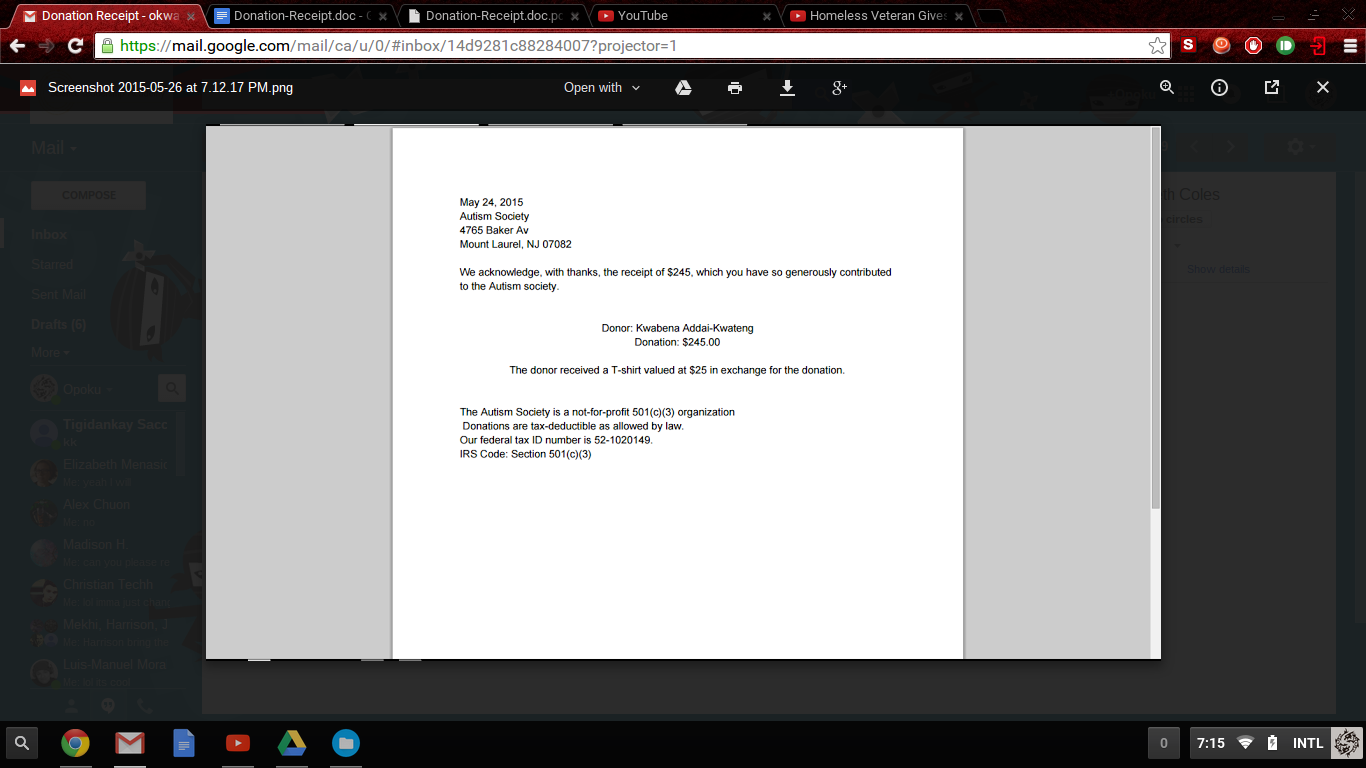
Task: Close the Donation-Receipt.doc Docs tab
Action: [x=383, y=17]
